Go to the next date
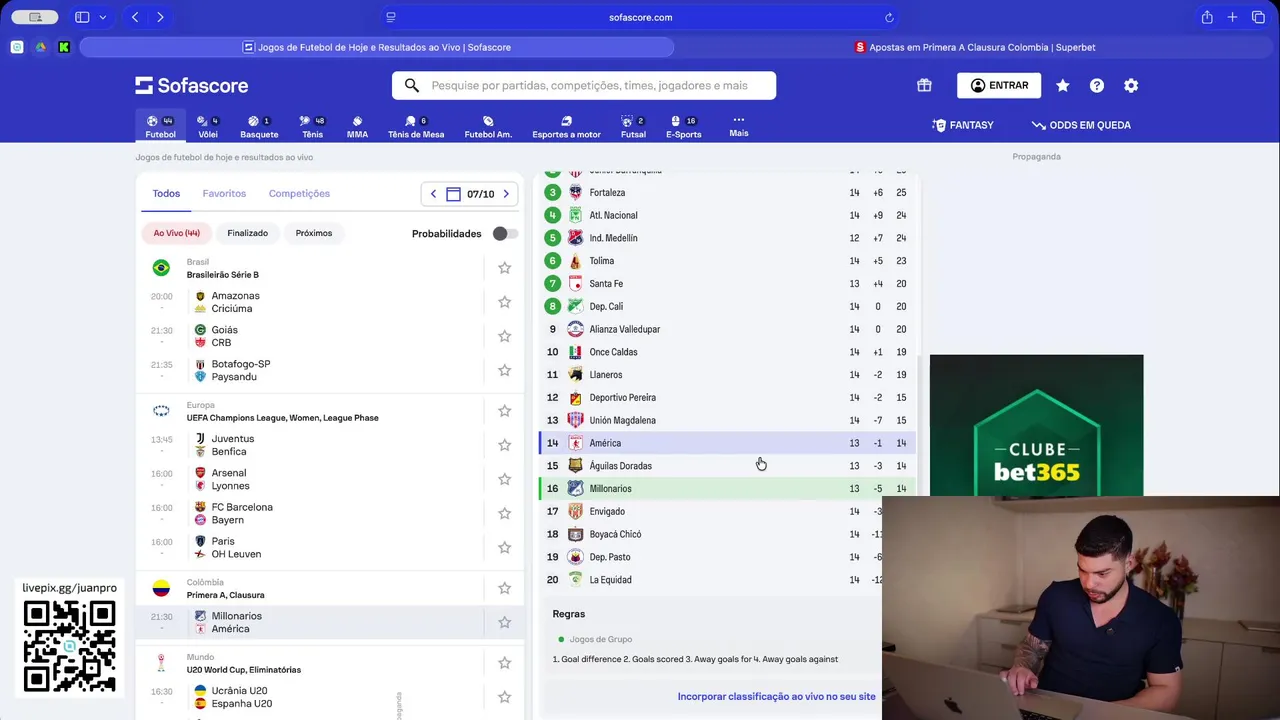 pos(506,194)
